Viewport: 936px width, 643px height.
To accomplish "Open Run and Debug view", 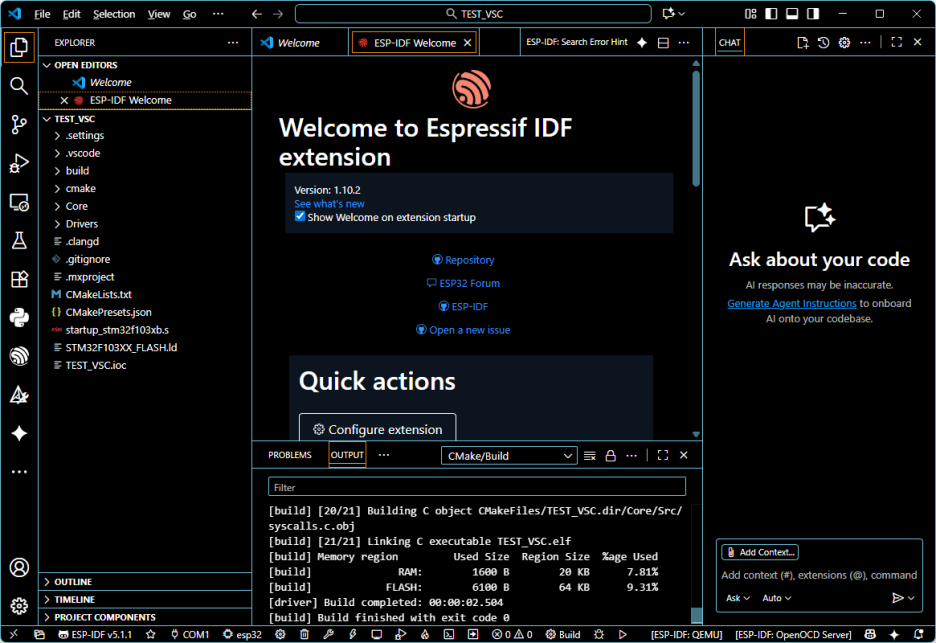I will pyautogui.click(x=19, y=163).
